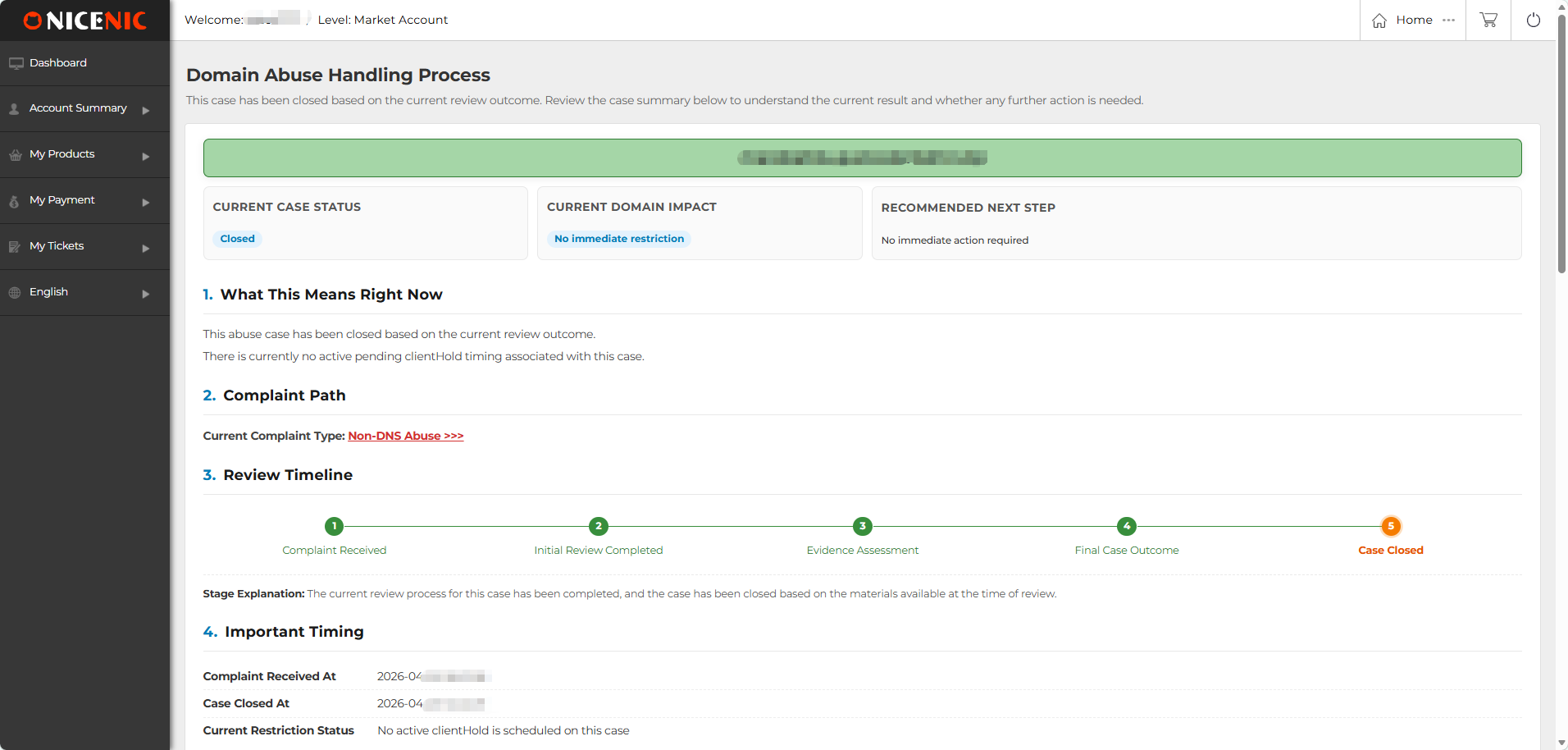Click the Nicenic logo

[x=85, y=21]
